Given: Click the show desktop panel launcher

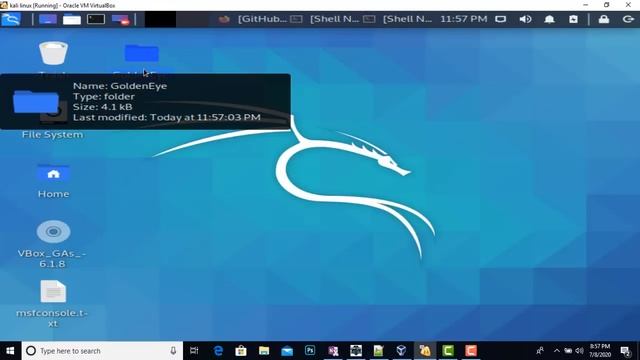Looking at the screenshot, I should [x=48, y=19].
